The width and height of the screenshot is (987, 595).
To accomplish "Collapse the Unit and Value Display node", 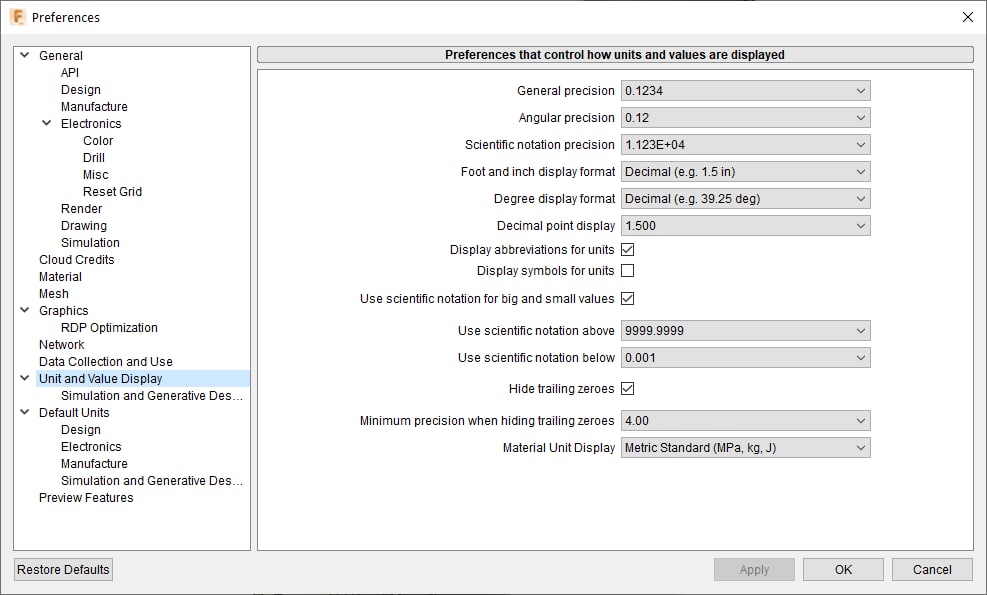I will 25,378.
